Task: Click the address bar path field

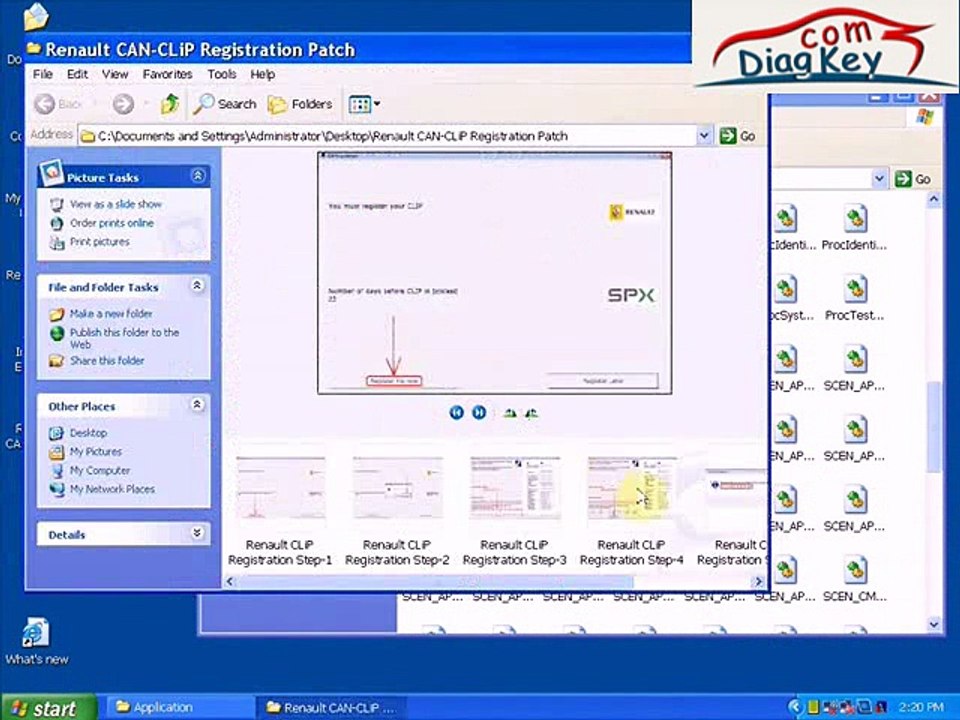Action: [388, 136]
